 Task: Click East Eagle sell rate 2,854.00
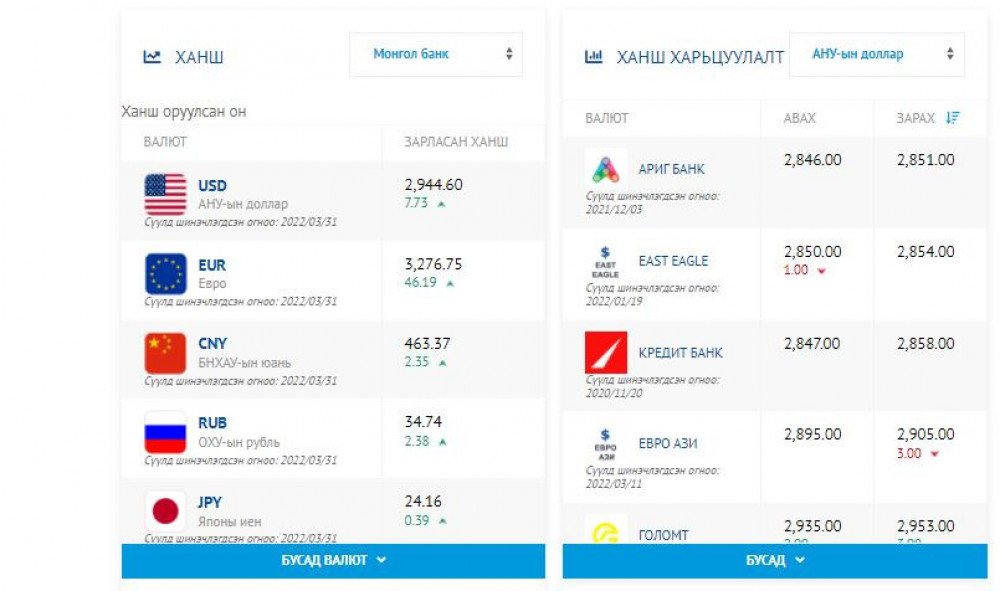925,252
